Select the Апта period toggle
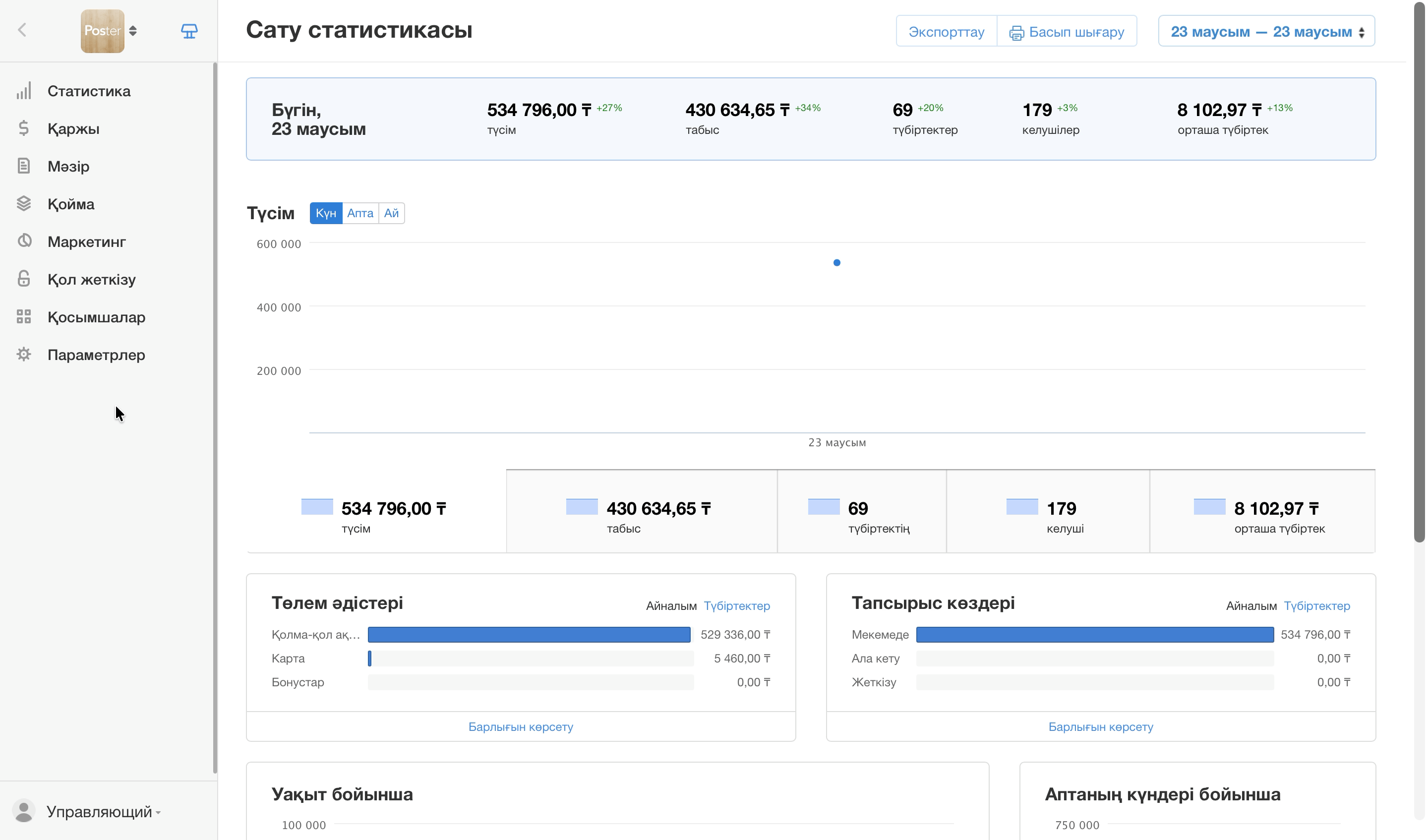This screenshot has height=840, width=1428. (361, 213)
